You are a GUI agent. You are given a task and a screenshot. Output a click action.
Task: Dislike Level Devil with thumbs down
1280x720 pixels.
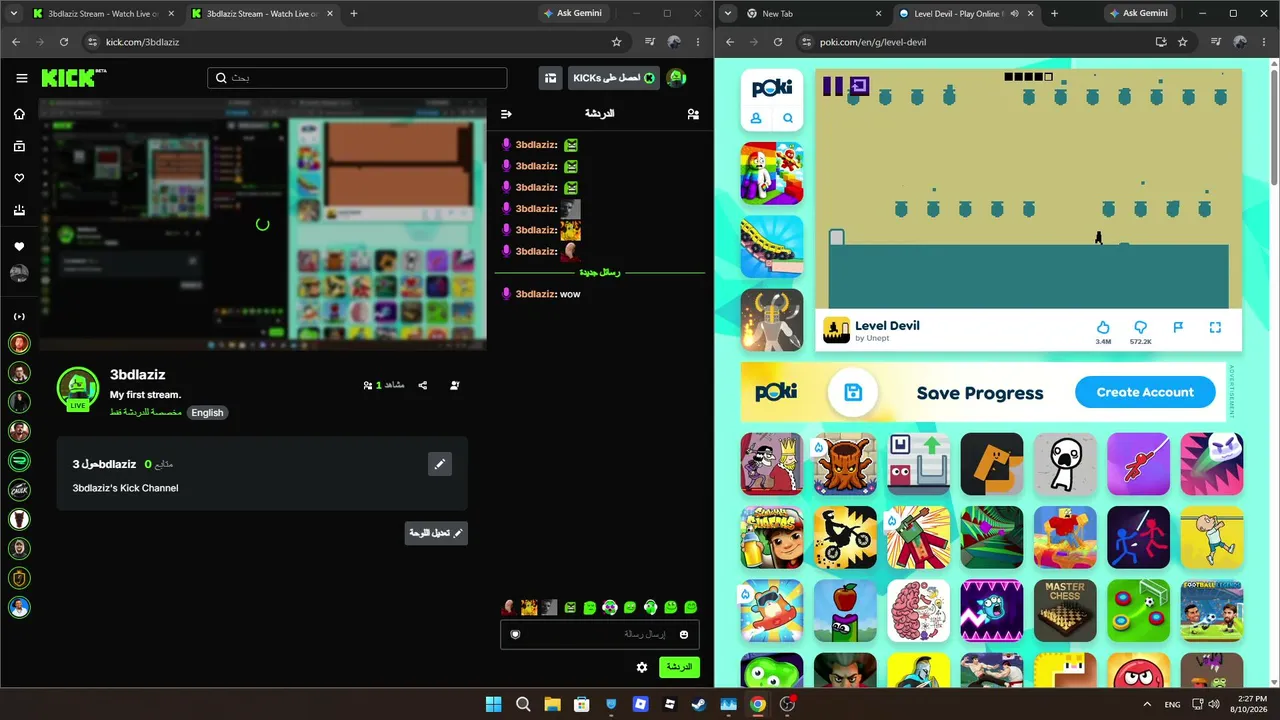pyautogui.click(x=1140, y=328)
